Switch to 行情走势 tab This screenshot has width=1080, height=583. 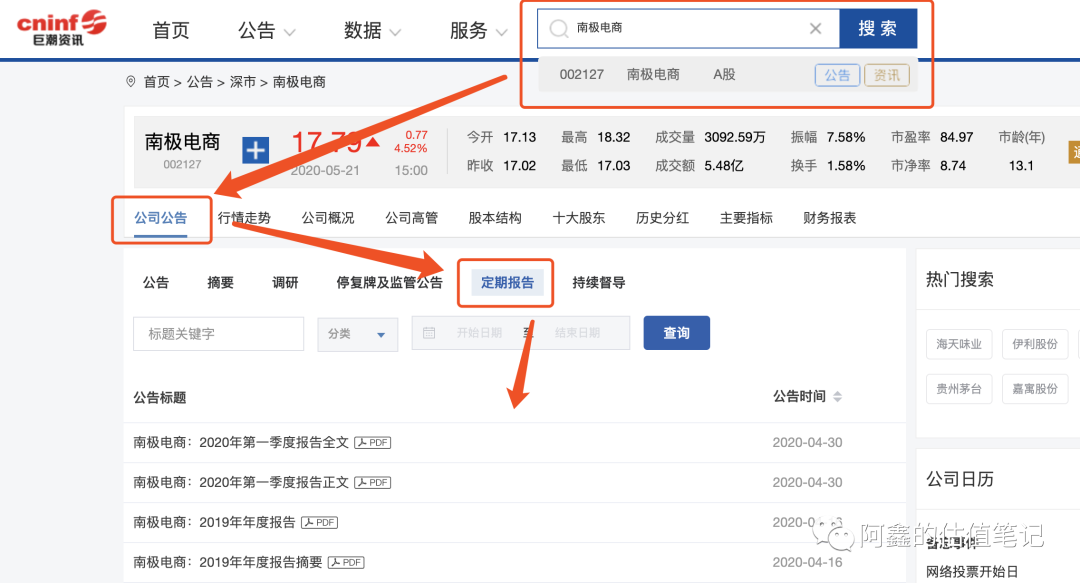click(x=245, y=218)
